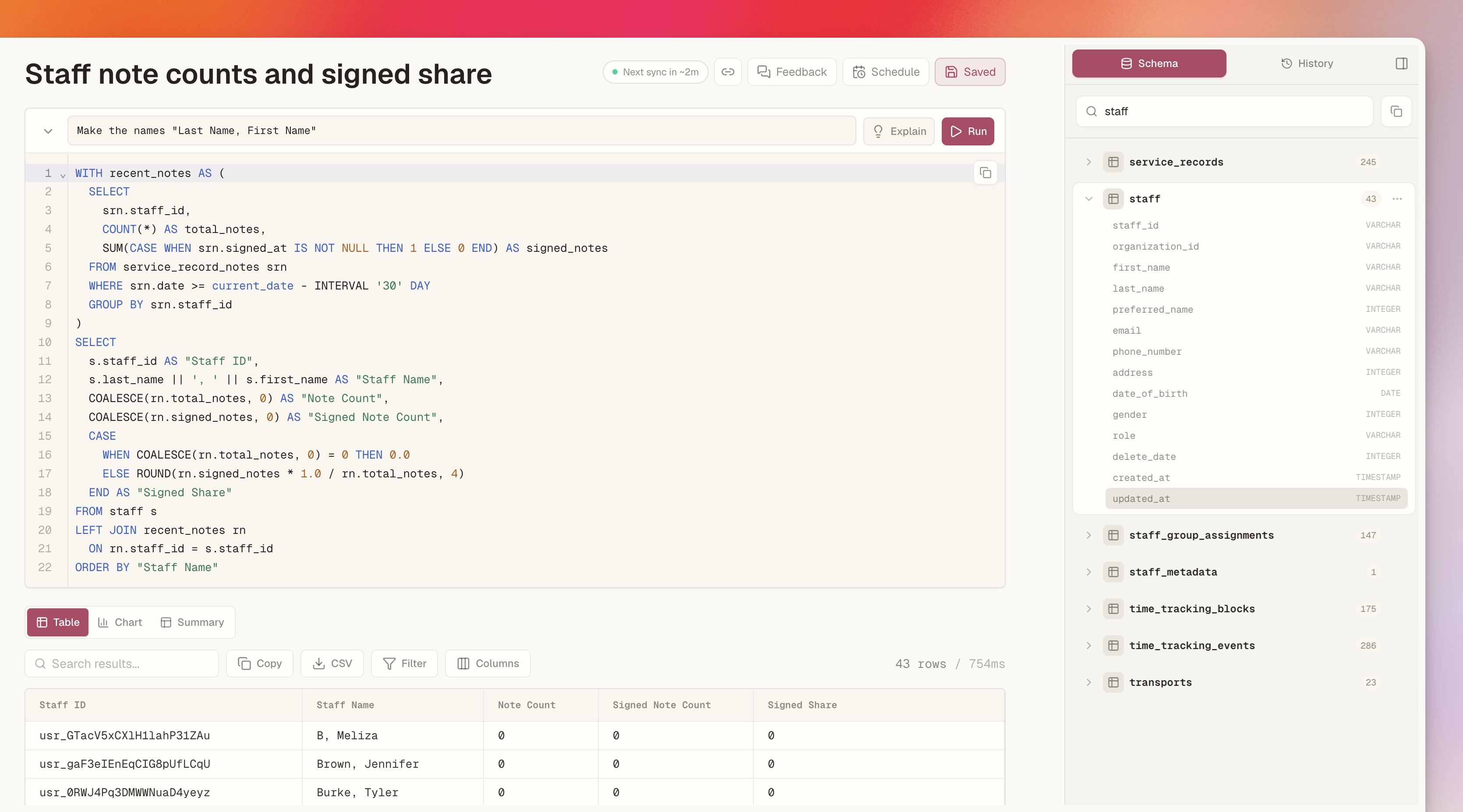Copy the share link icon

coord(728,72)
